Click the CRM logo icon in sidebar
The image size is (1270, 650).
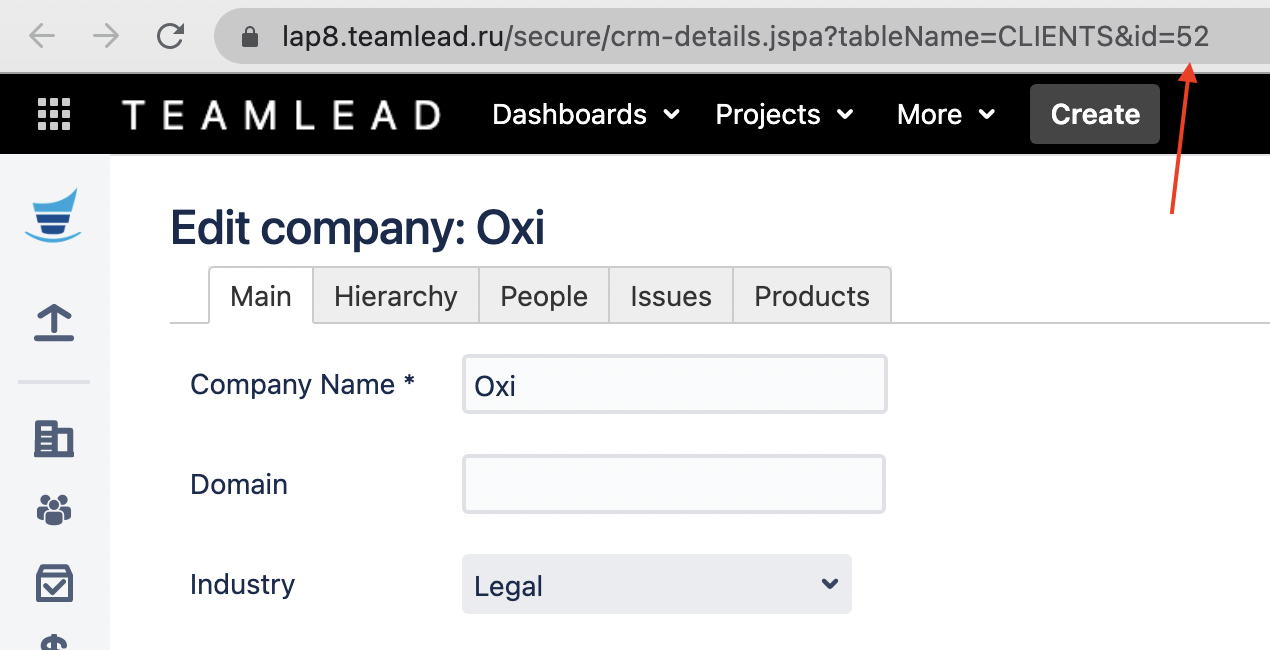click(54, 214)
